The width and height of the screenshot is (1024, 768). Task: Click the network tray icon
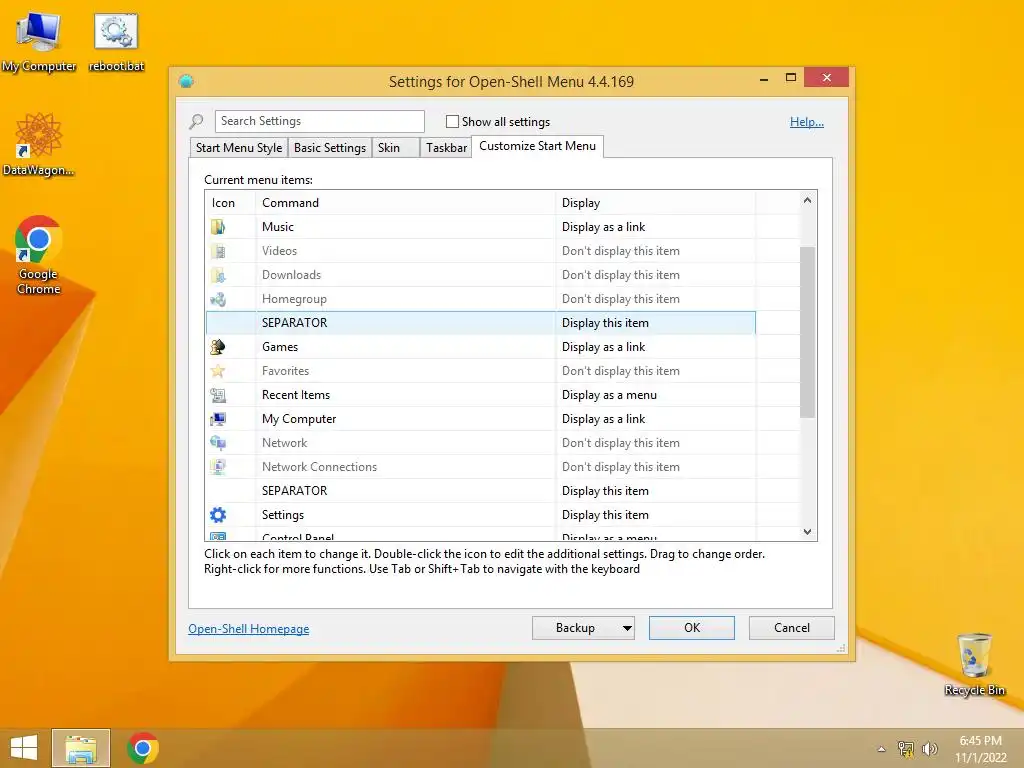[906, 749]
